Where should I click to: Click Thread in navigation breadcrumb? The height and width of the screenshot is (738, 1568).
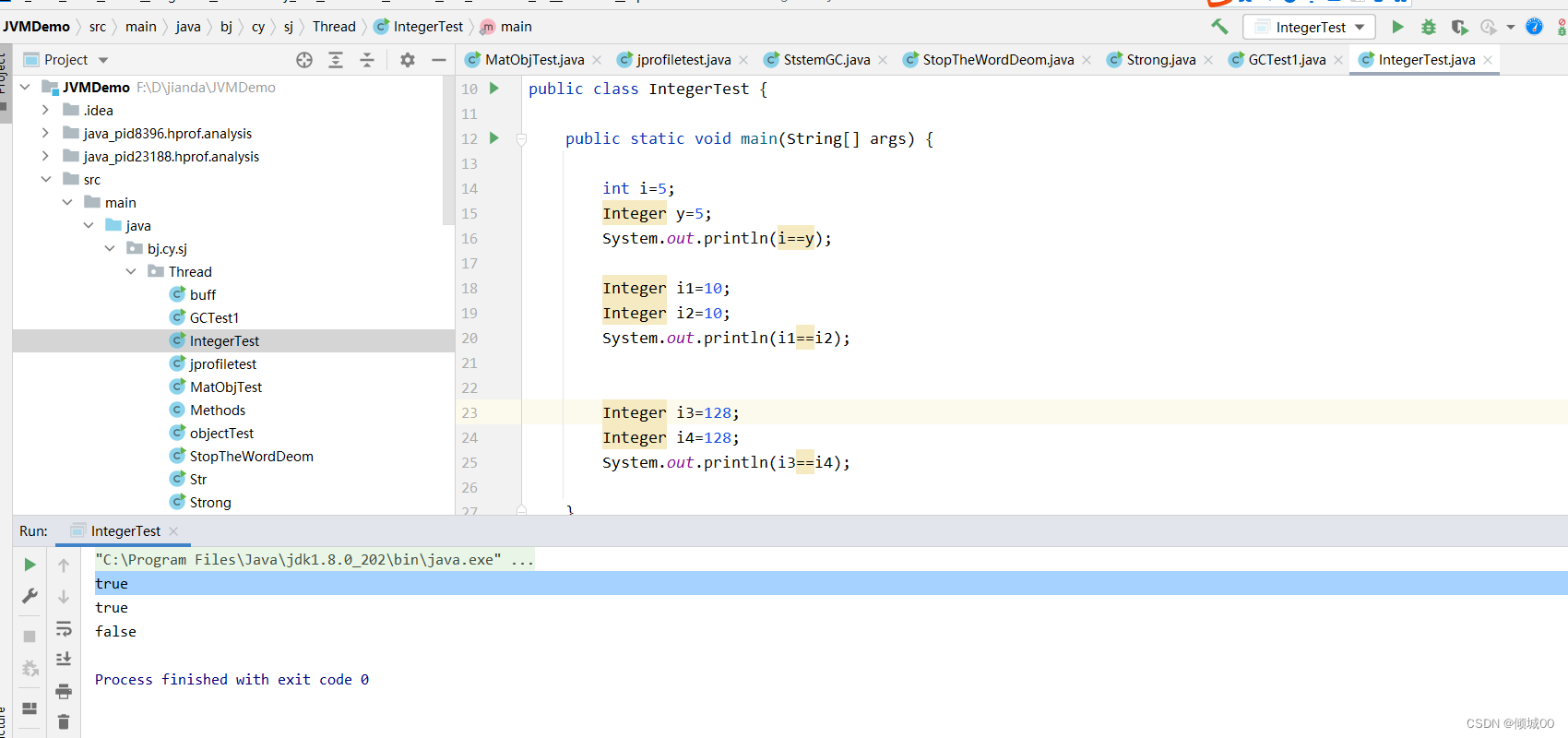[x=334, y=27]
